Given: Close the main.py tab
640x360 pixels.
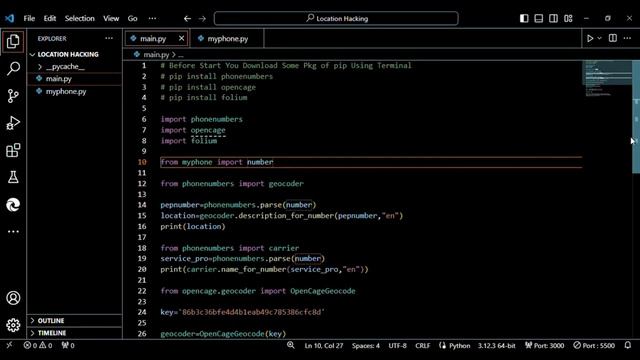Looking at the screenshot, I should 181,38.
